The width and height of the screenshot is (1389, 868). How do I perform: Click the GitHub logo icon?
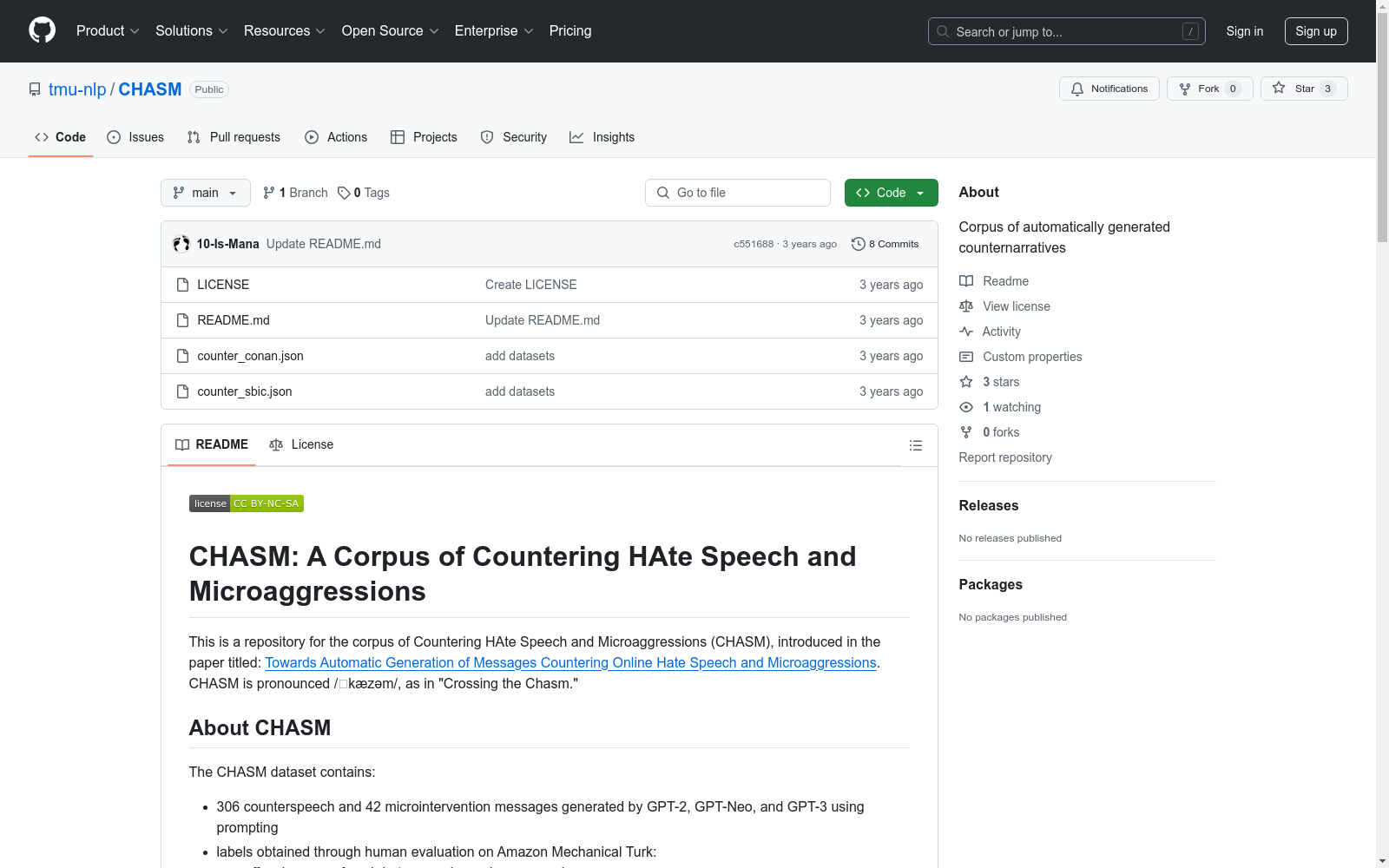pyautogui.click(x=42, y=30)
